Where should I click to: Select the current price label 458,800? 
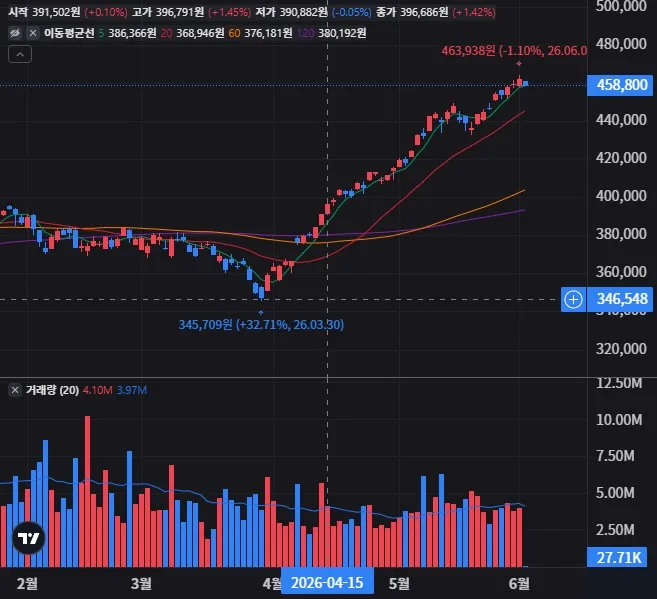coord(621,85)
